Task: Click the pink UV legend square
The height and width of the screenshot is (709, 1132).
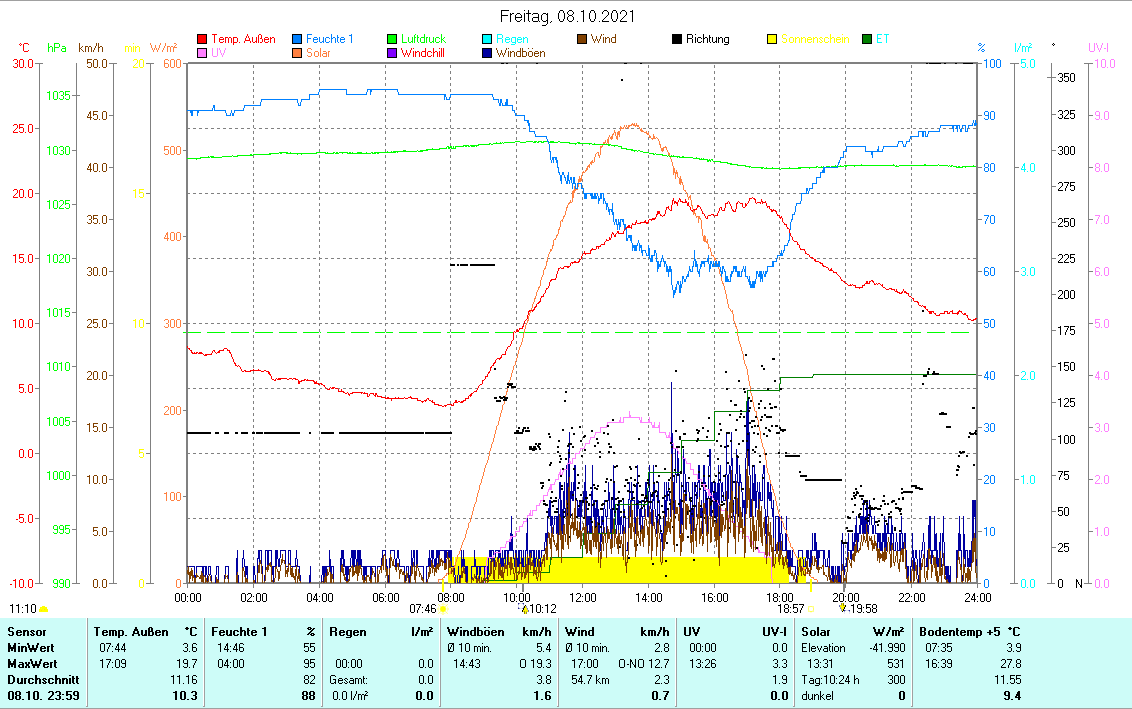Action: (x=203, y=52)
